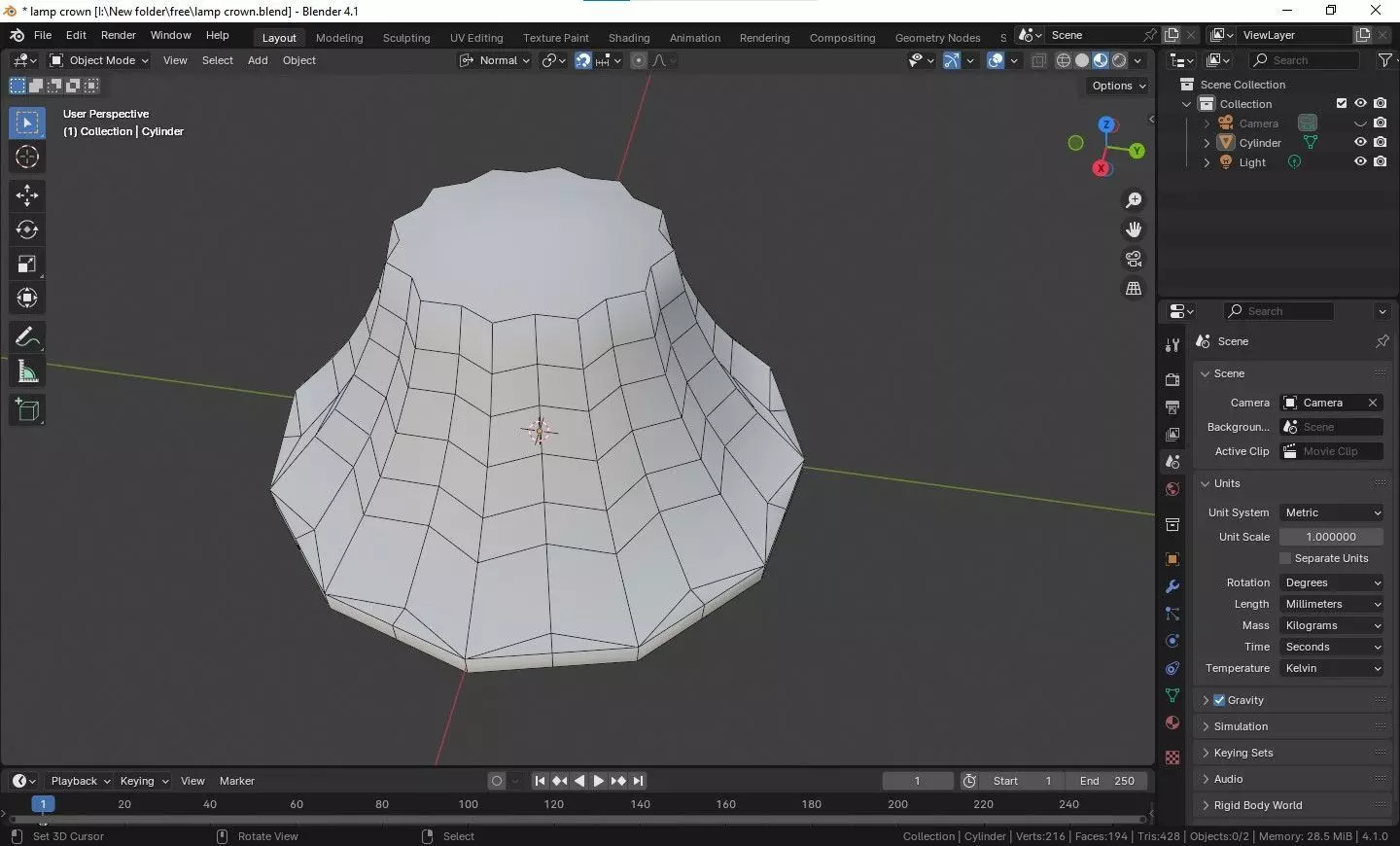Click the Unit Scale value field
The width and height of the screenshot is (1400, 846).
pyautogui.click(x=1332, y=537)
